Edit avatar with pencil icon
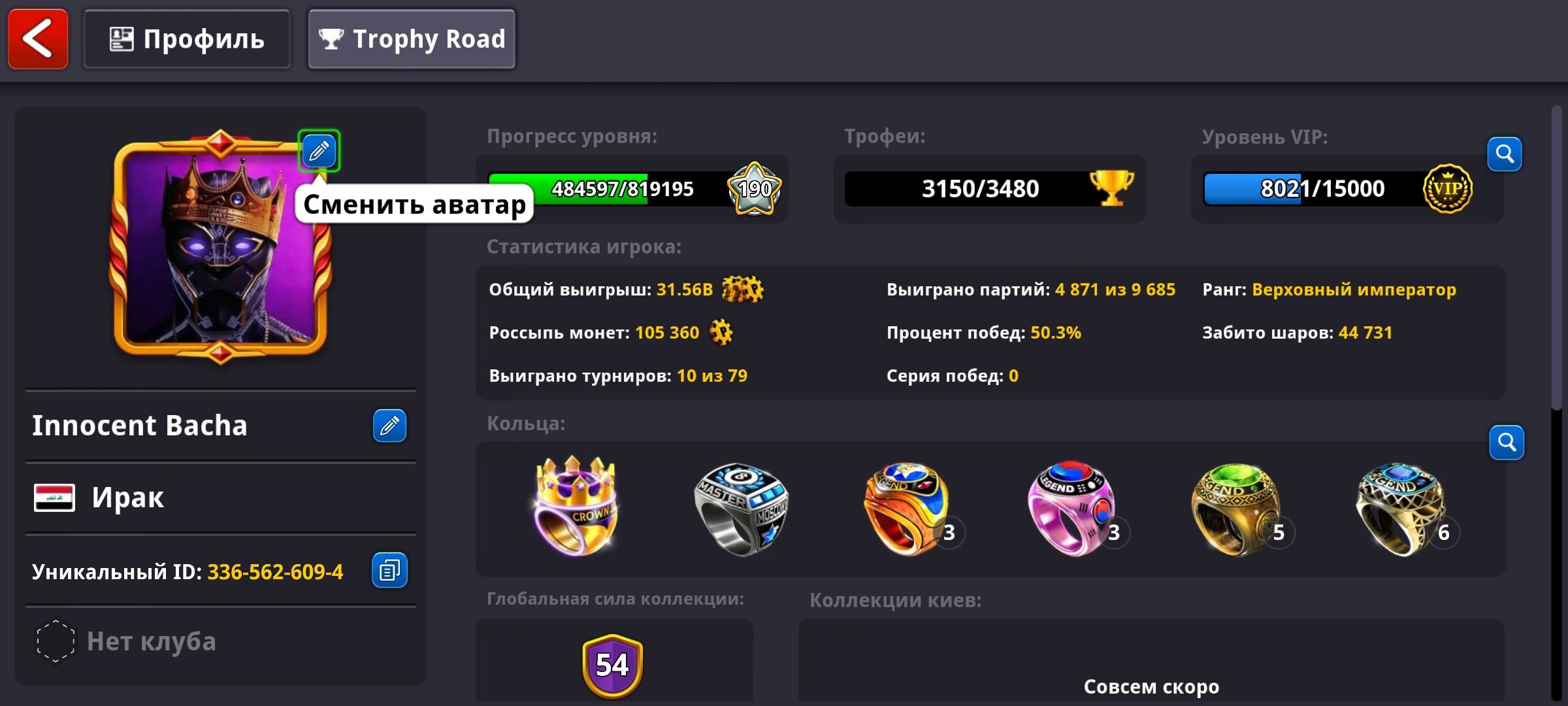Image resolution: width=1568 pixels, height=706 pixels. [319, 151]
